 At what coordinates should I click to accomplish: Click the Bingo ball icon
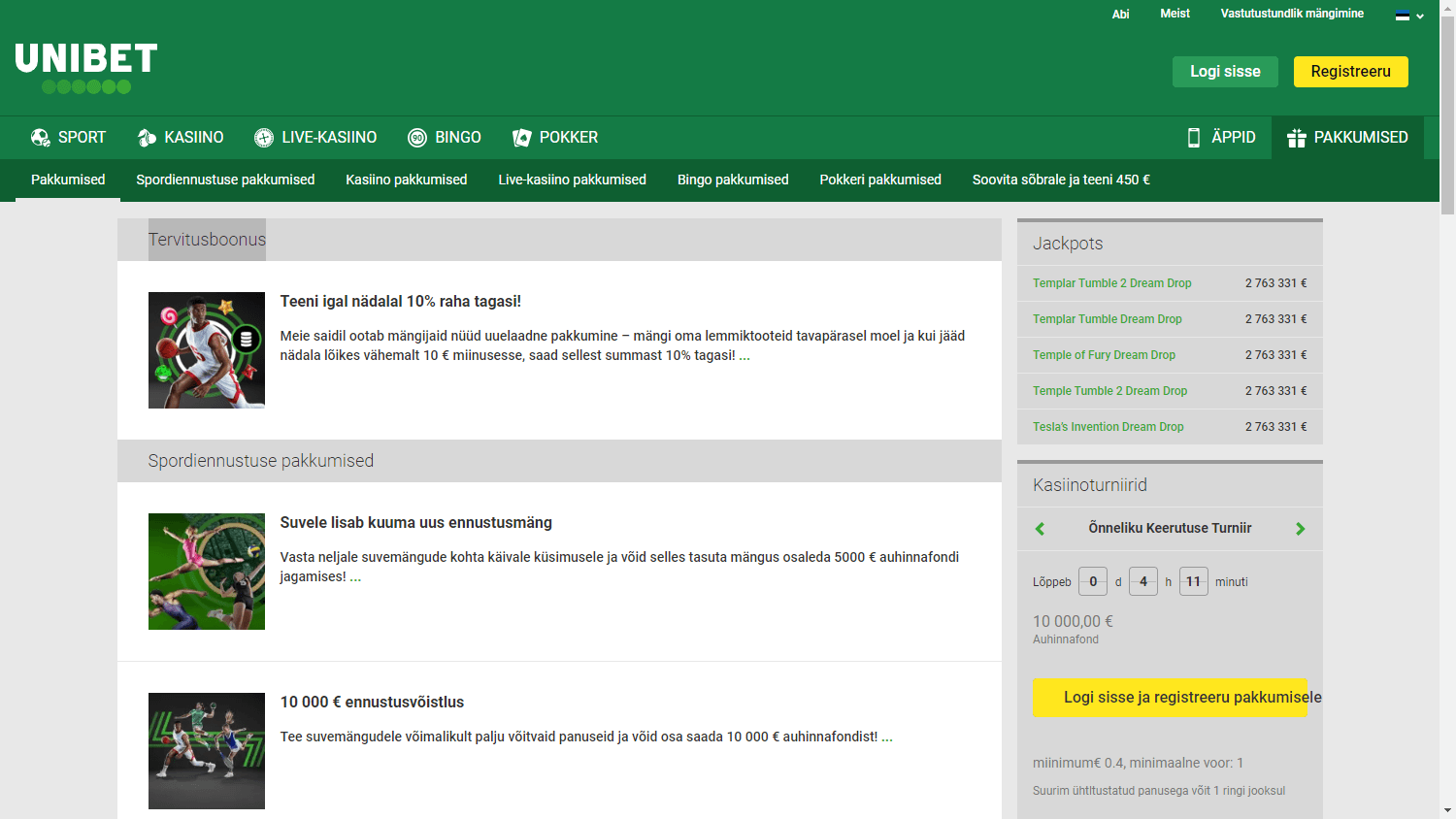[417, 138]
